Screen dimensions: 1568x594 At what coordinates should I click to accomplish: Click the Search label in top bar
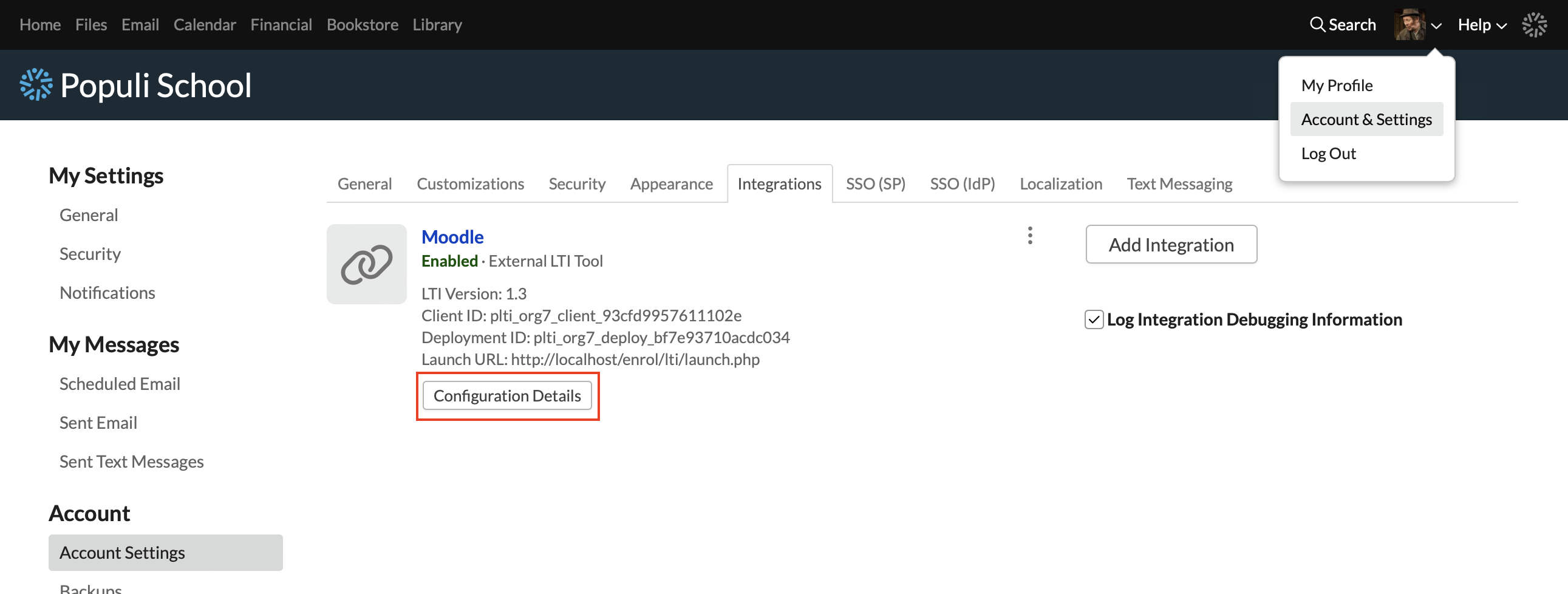[1352, 24]
